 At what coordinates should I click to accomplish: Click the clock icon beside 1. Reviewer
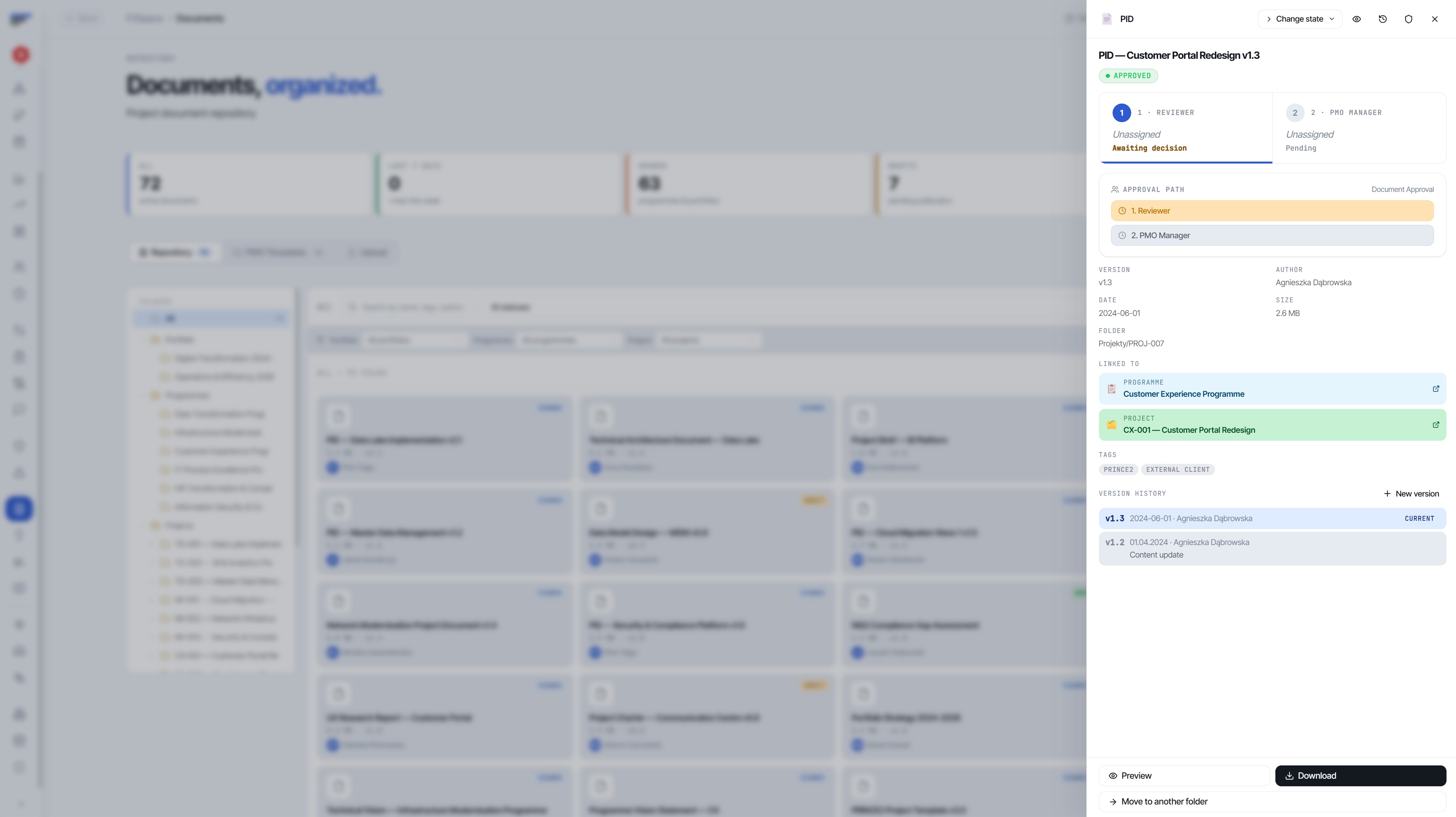[x=1122, y=211]
